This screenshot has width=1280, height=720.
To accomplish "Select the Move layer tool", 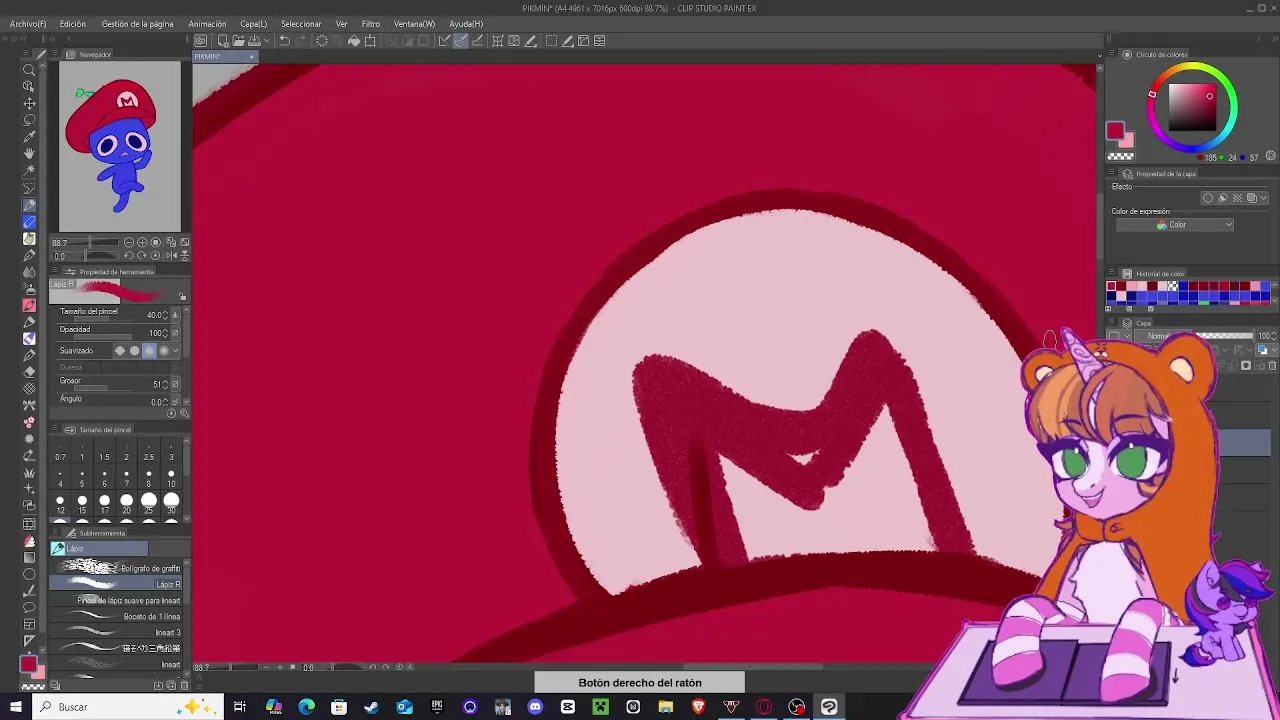I will (x=29, y=103).
